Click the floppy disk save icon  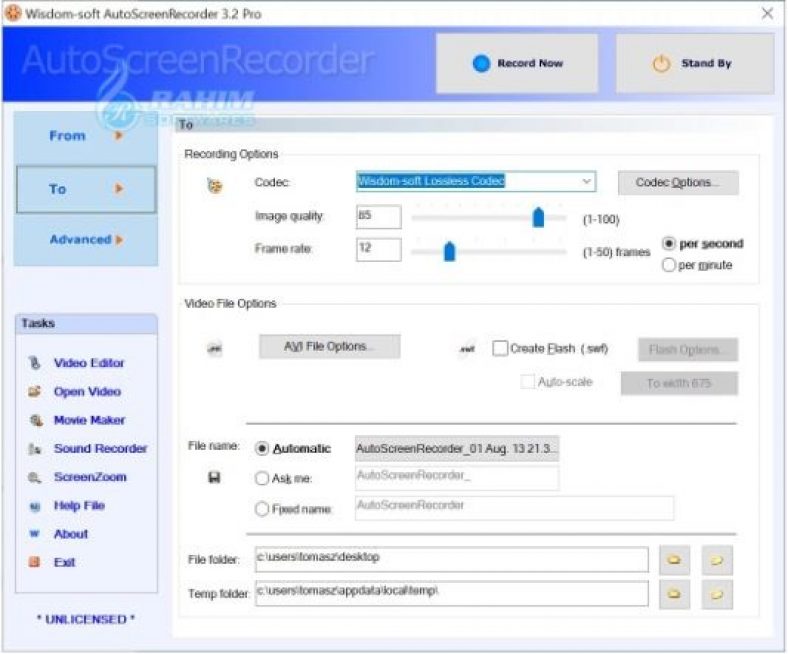pos(214,477)
